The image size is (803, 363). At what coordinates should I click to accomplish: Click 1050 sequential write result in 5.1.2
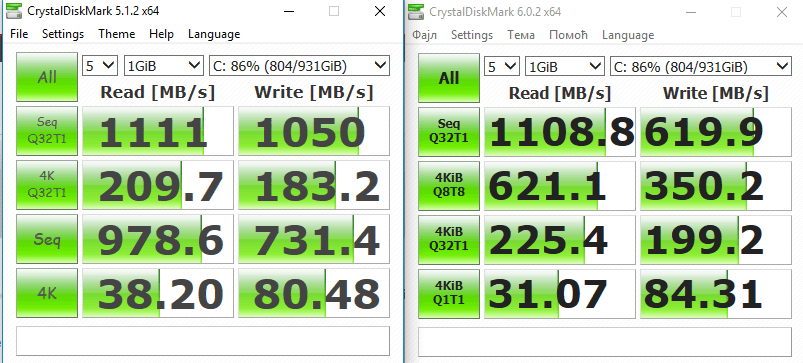[x=314, y=131]
